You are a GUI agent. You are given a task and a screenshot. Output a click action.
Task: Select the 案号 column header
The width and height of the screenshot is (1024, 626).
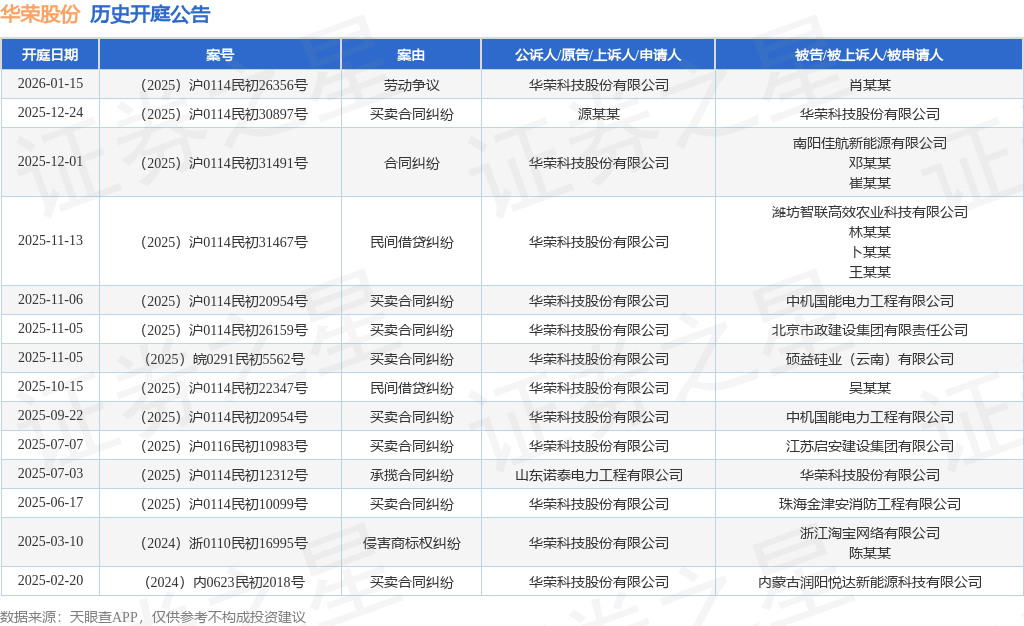tap(220, 55)
